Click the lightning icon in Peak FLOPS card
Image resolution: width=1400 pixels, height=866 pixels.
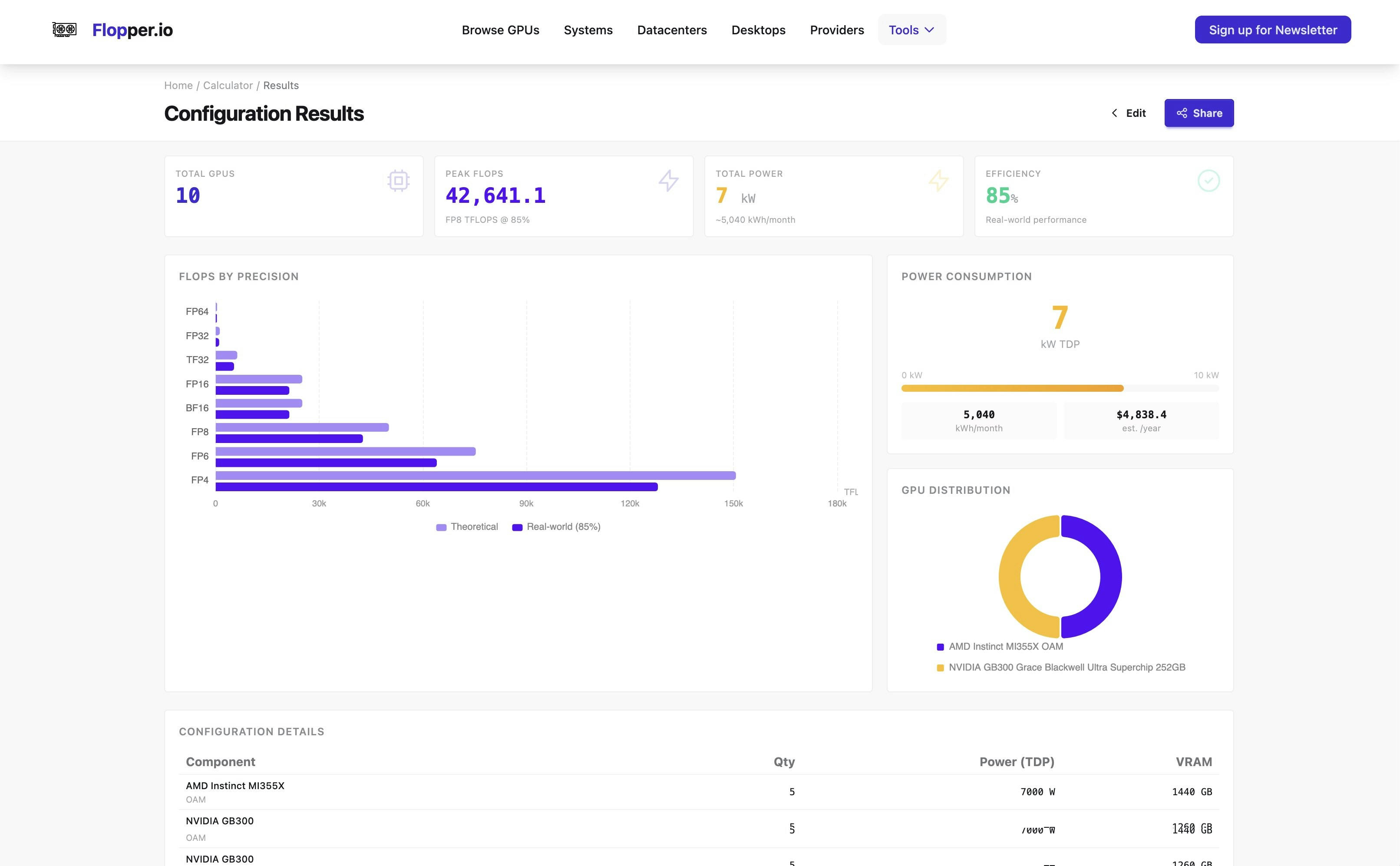pyautogui.click(x=668, y=181)
